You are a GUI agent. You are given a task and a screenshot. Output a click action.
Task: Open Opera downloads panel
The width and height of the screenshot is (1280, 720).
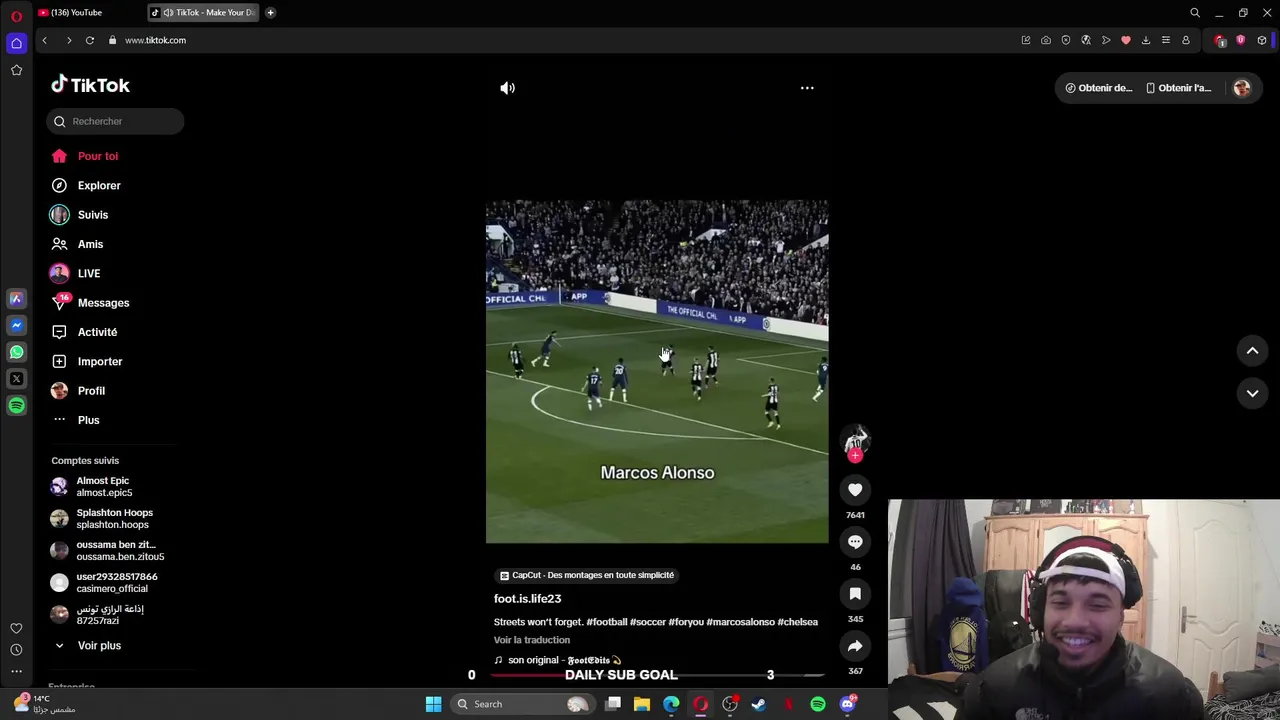click(x=1146, y=40)
